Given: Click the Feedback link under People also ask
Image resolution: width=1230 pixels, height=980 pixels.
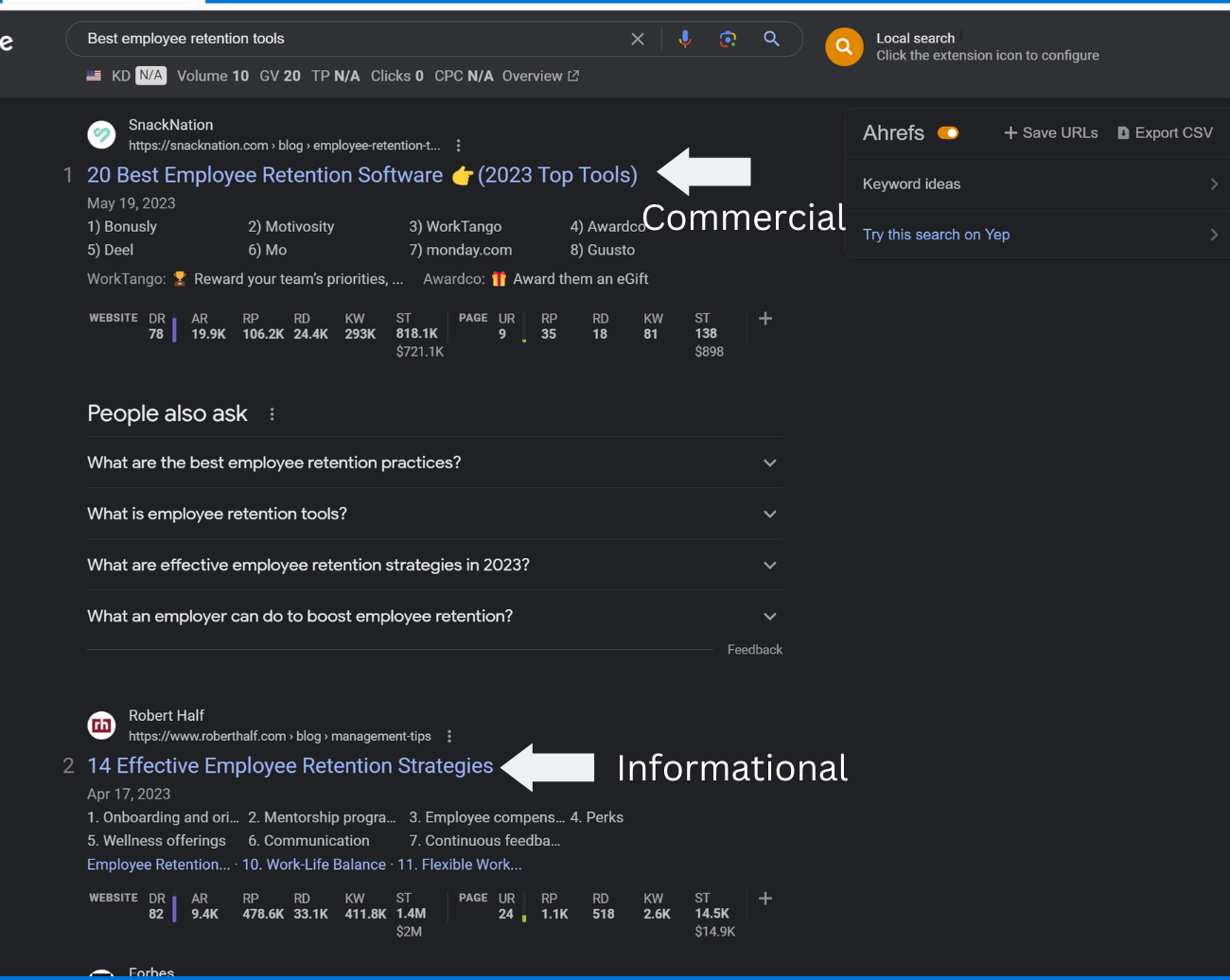Looking at the screenshot, I should [755, 650].
